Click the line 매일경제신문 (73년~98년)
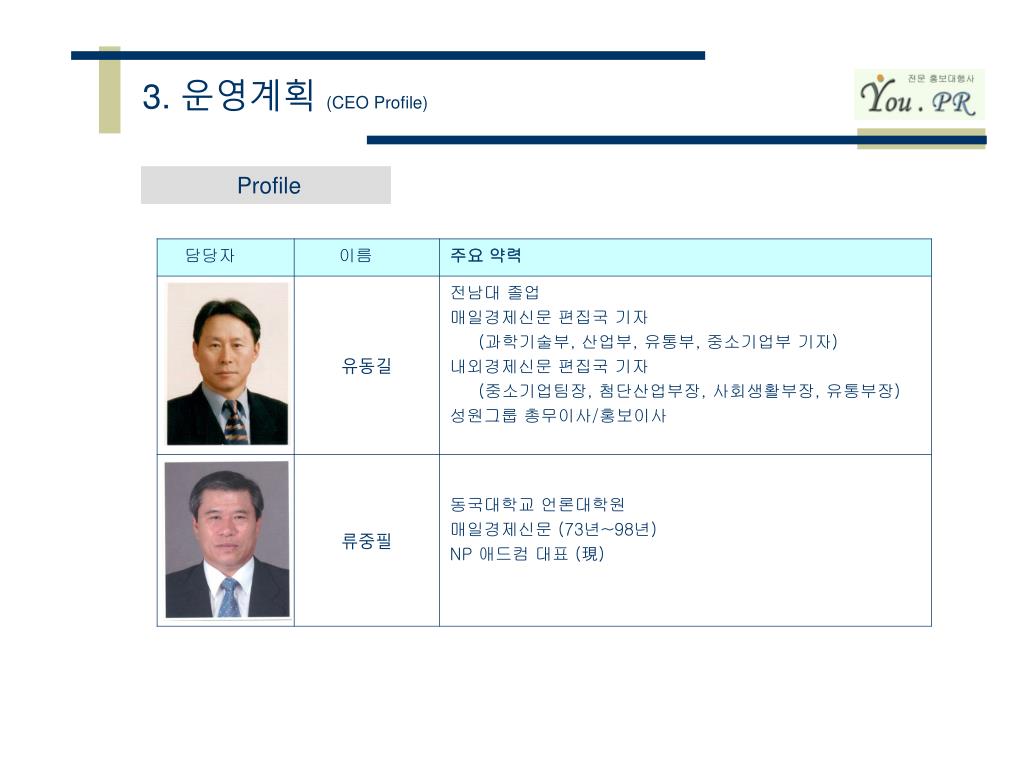The image size is (1024, 768). 553,529
